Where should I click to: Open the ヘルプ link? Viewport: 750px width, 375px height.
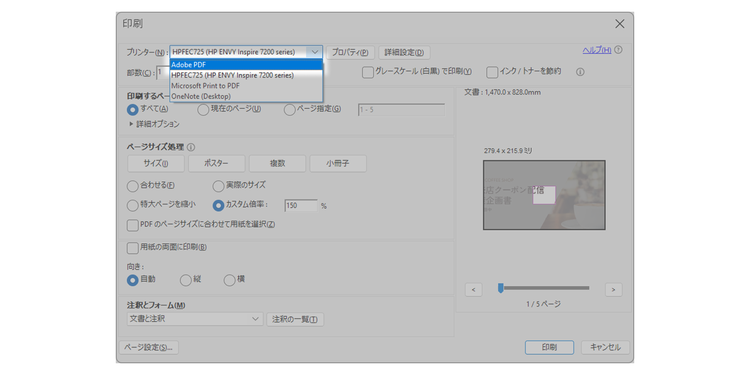(x=596, y=50)
